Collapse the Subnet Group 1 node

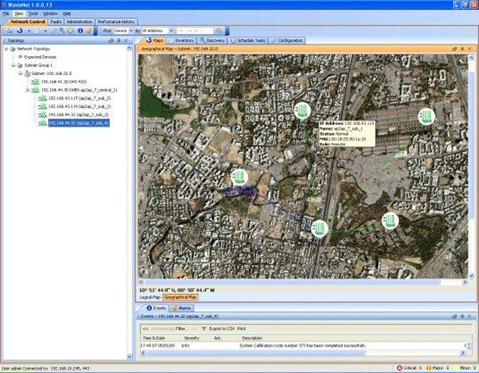(x=13, y=65)
